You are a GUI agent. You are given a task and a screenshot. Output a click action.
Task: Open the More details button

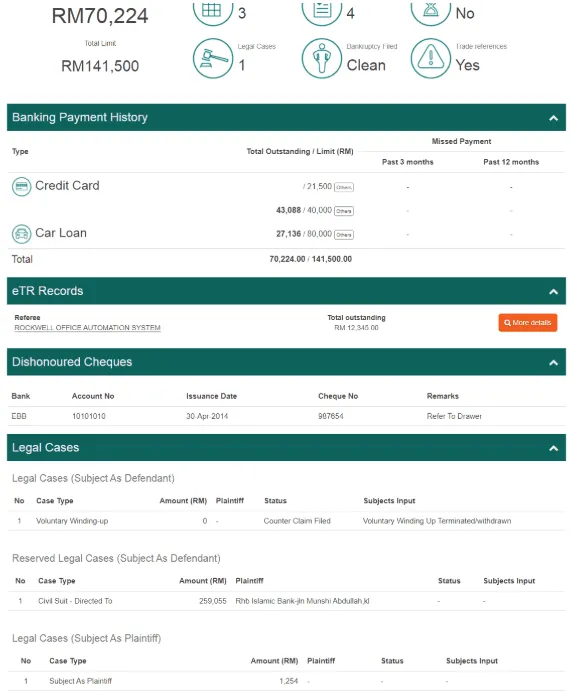528,323
